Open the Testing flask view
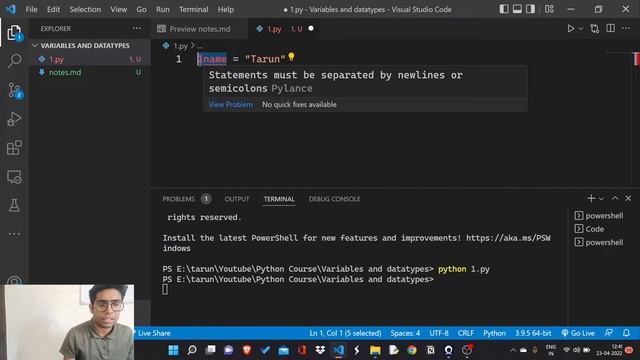Screen dimensions: 640x360 [14, 205]
